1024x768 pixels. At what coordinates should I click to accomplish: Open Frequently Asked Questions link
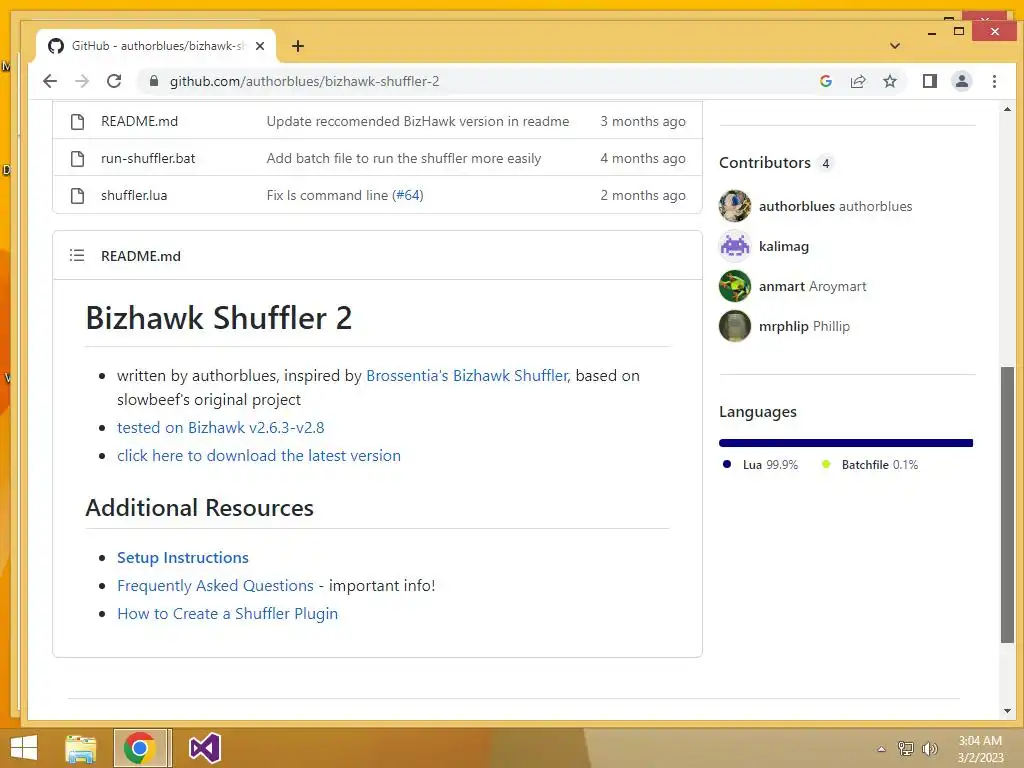[216, 586]
